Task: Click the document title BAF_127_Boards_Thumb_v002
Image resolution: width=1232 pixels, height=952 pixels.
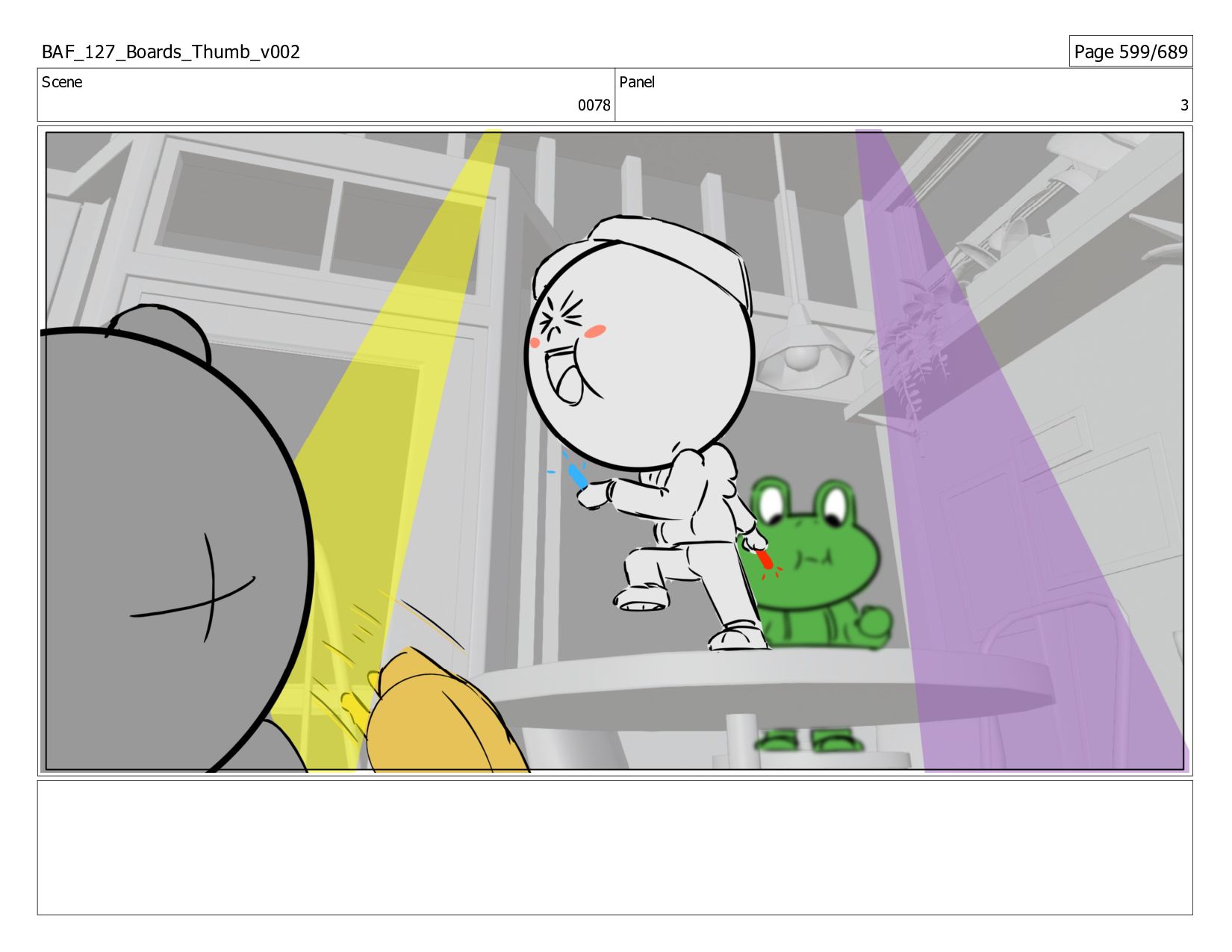Action: pos(171,52)
